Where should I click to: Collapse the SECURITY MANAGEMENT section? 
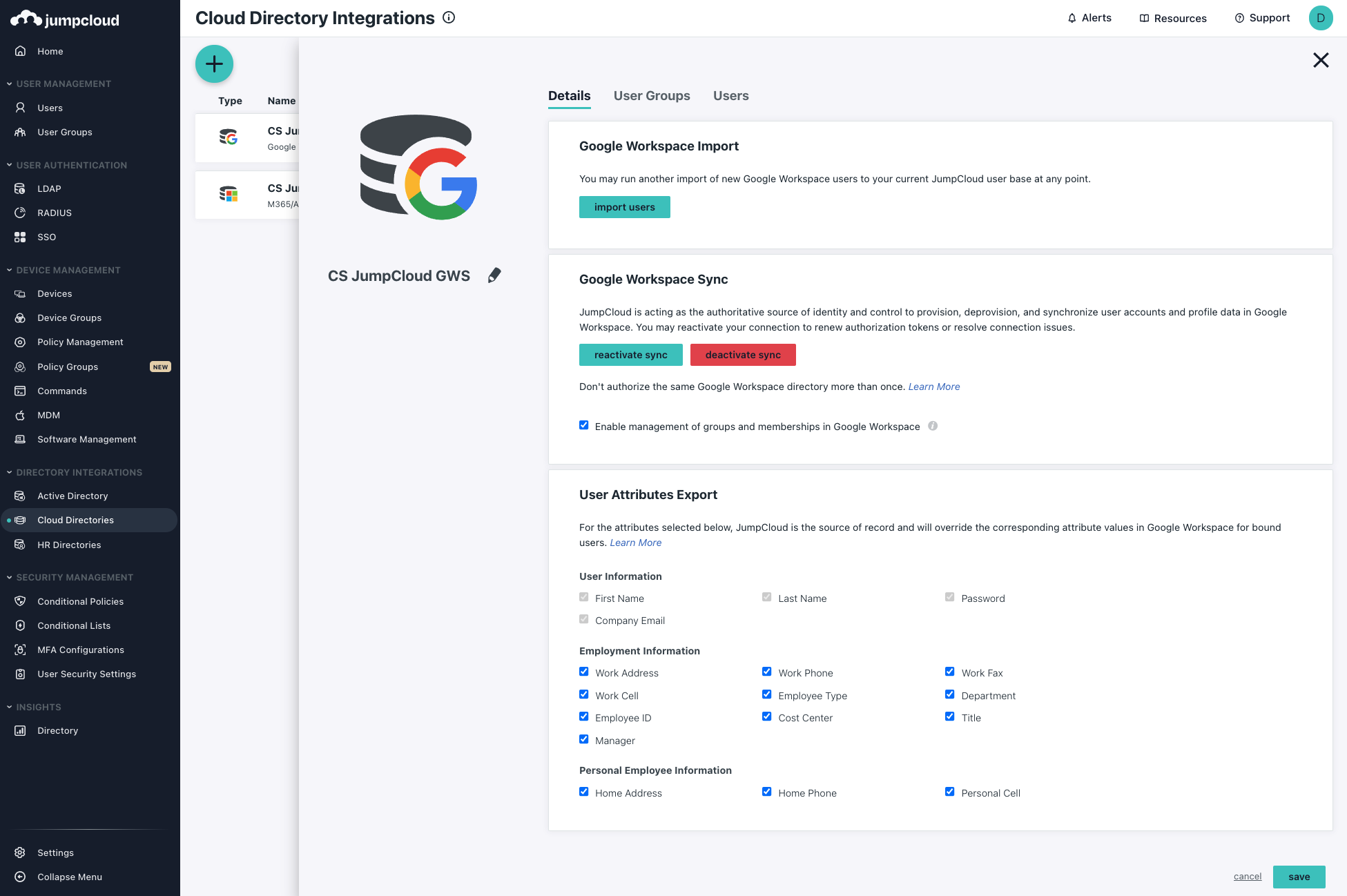pyautogui.click(x=10, y=577)
